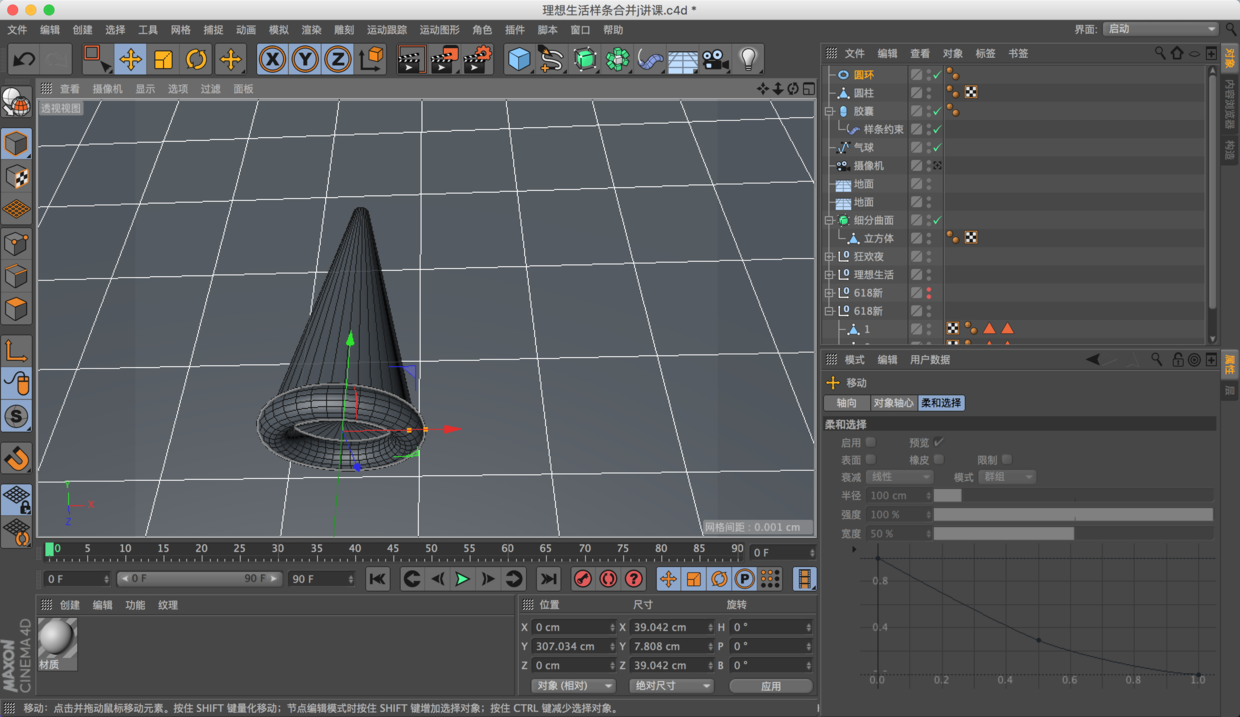Click the Enable Axis L-shaped icon
Image resolution: width=1240 pixels, height=717 pixels.
tap(16, 350)
